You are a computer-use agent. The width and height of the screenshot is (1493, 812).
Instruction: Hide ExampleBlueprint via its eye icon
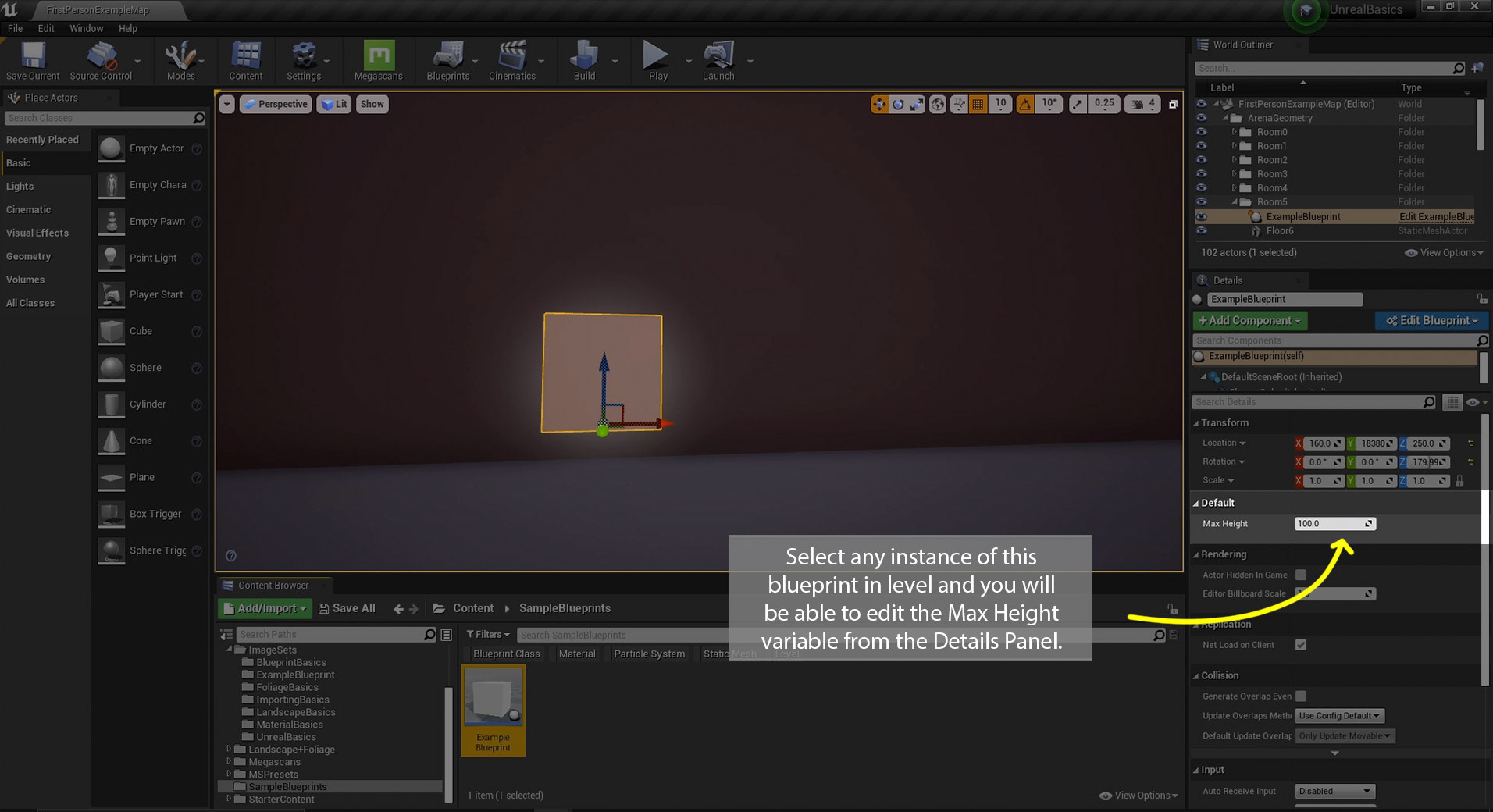click(1202, 217)
